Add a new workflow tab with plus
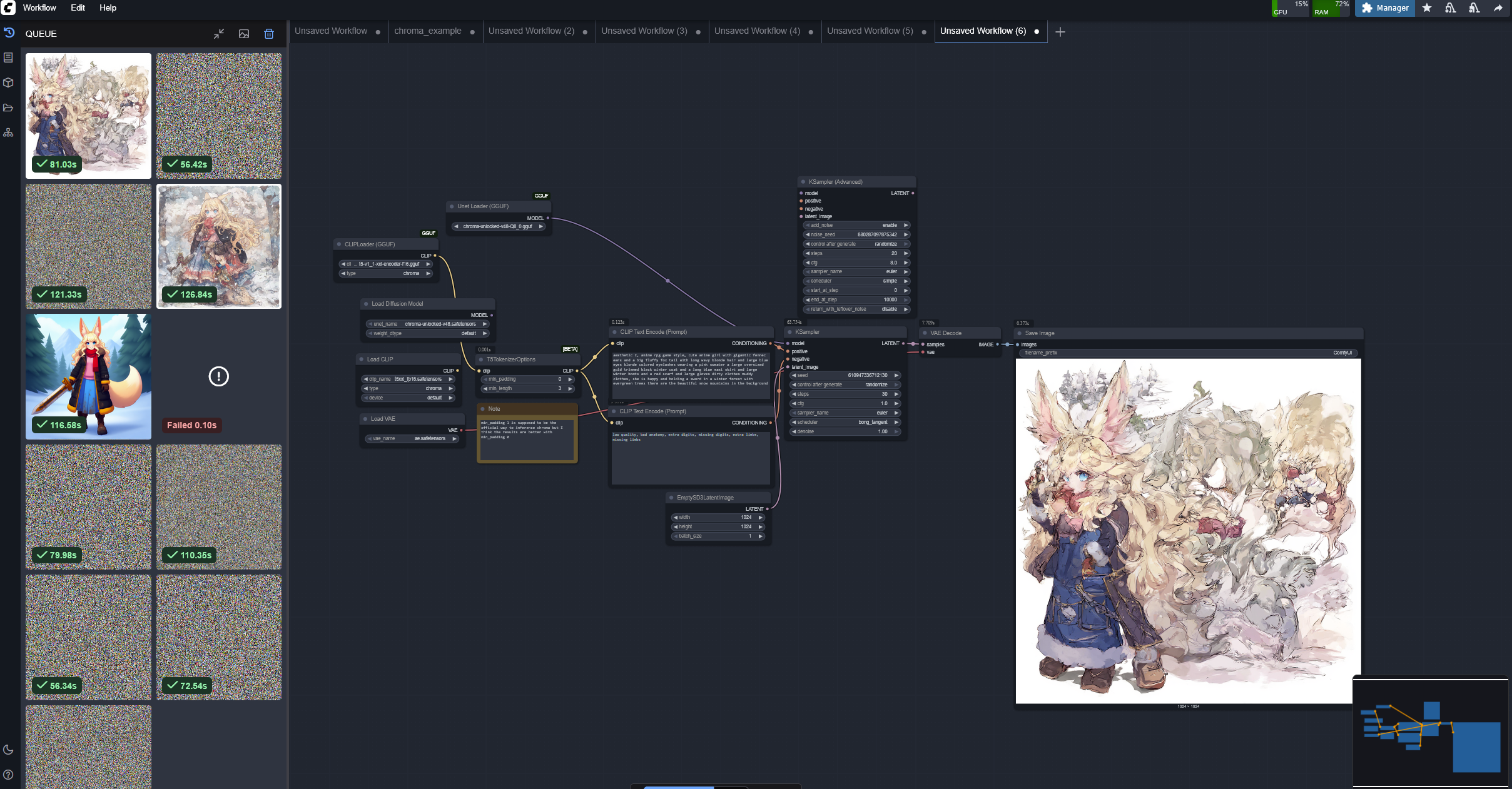 (x=1060, y=32)
